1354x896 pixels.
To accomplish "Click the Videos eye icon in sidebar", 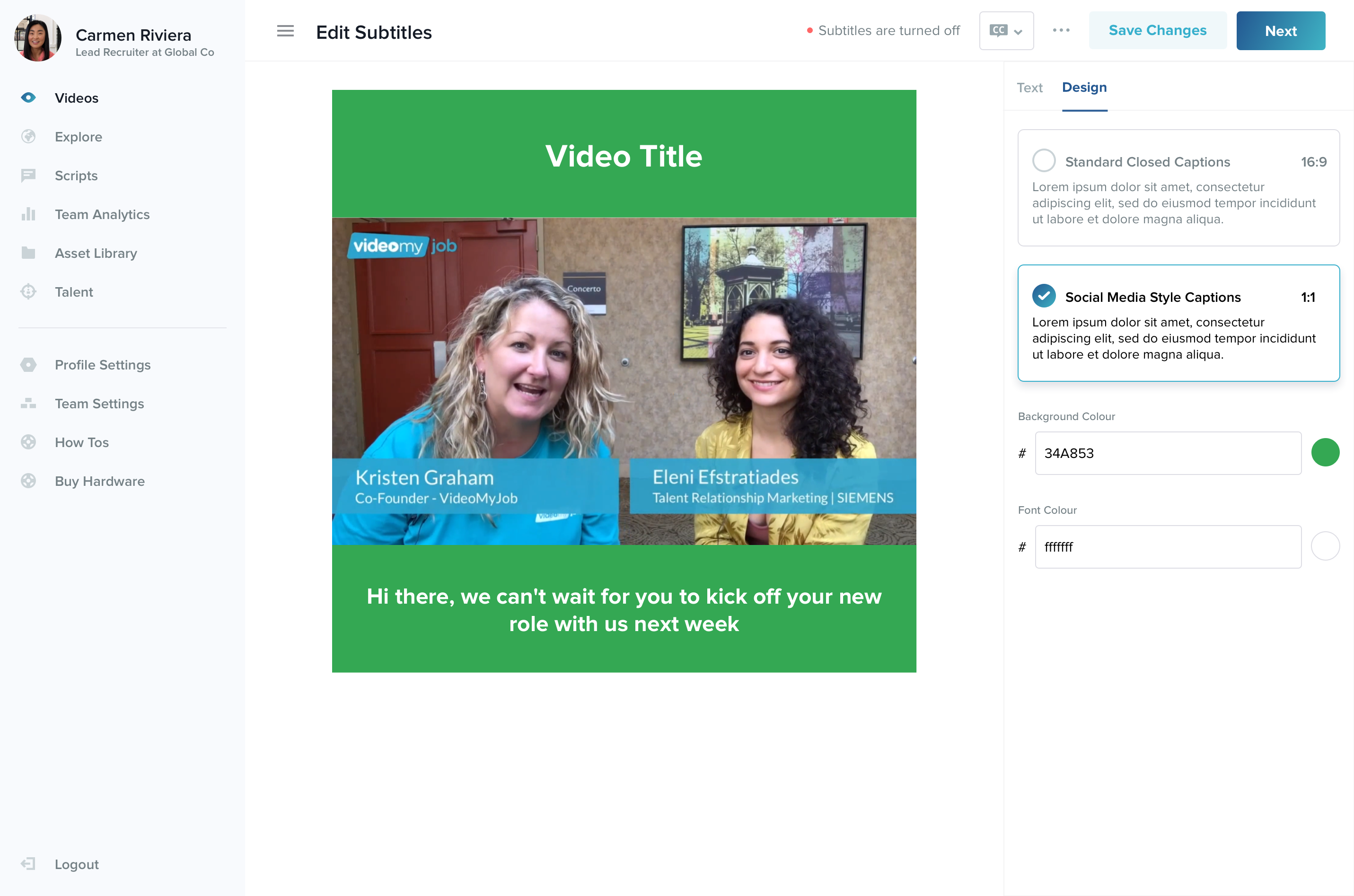I will point(28,98).
